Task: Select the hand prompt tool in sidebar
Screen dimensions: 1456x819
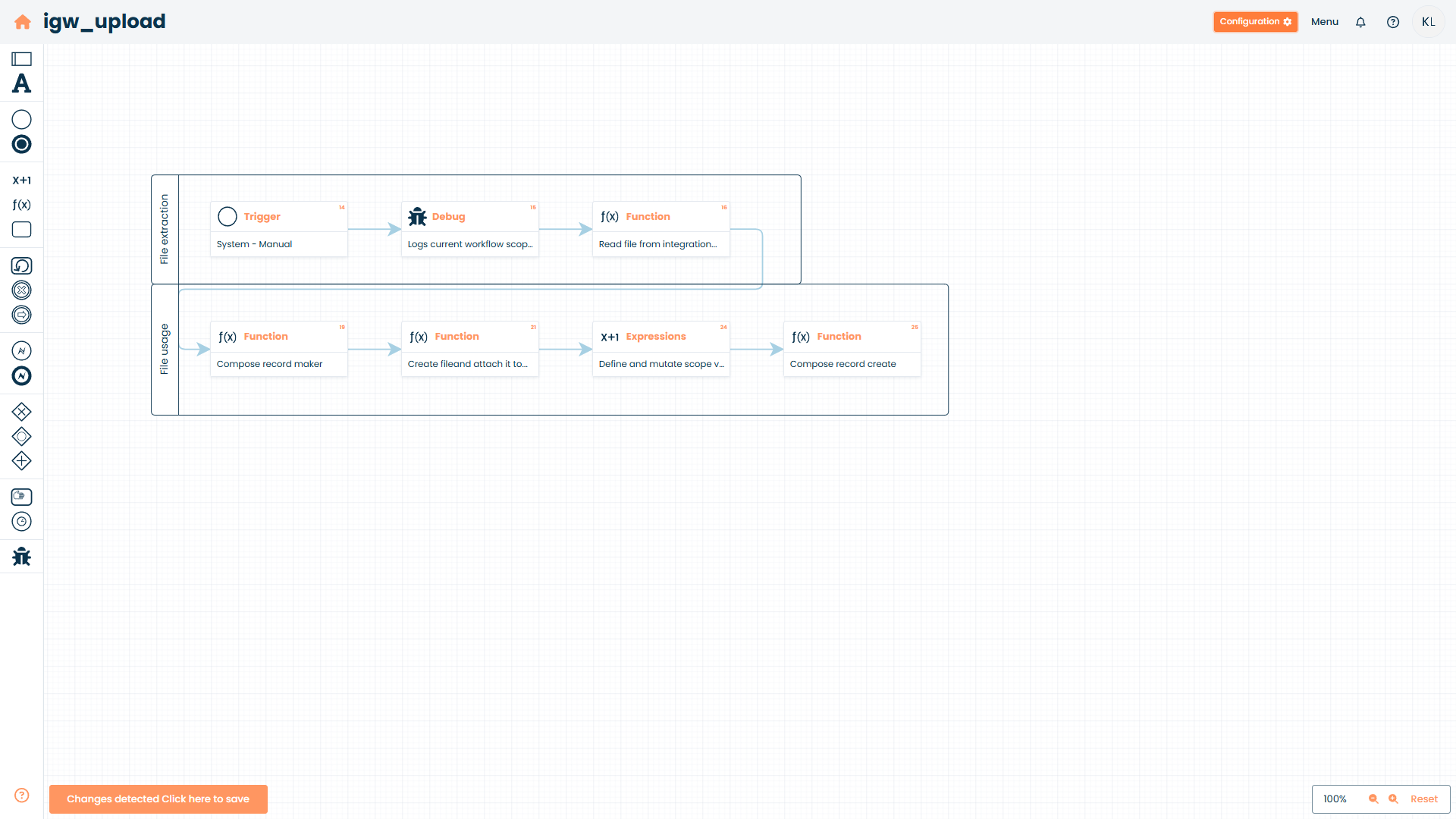Action: pos(21,497)
